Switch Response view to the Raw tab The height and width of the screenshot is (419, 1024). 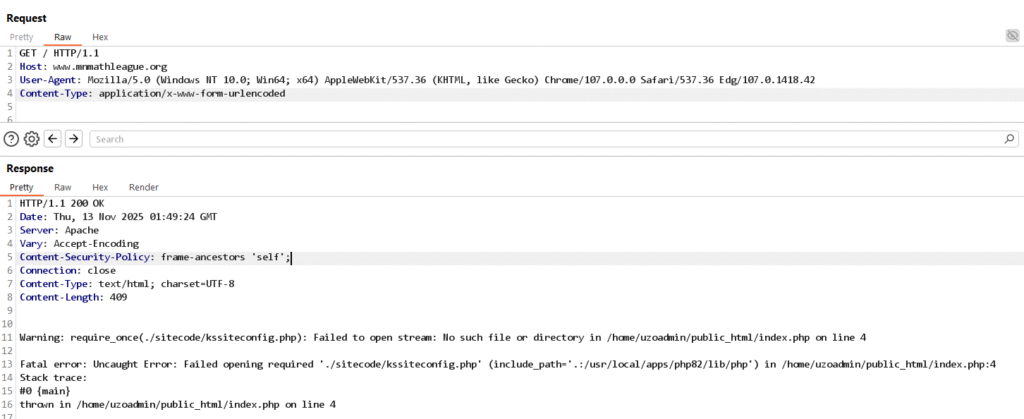click(x=62, y=187)
